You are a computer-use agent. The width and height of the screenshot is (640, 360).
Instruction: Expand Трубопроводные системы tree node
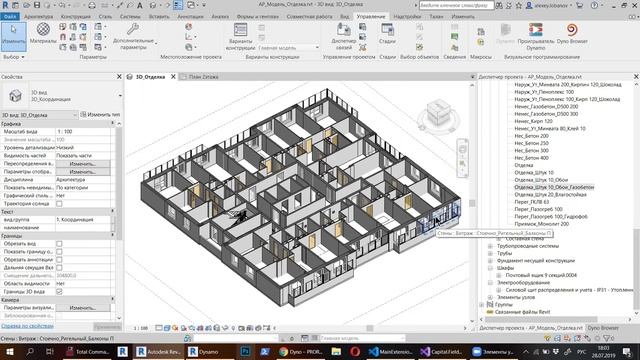tap(490, 246)
